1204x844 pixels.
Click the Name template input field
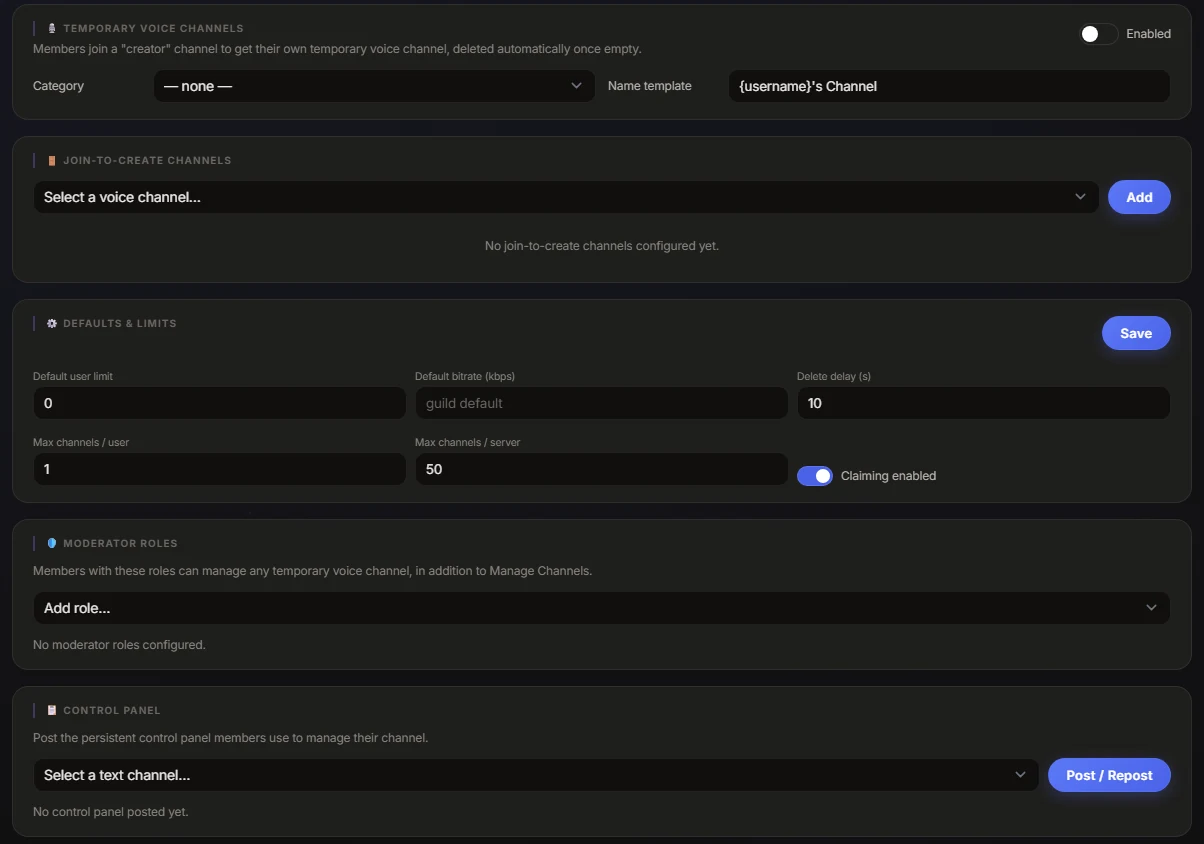pyautogui.click(x=949, y=86)
